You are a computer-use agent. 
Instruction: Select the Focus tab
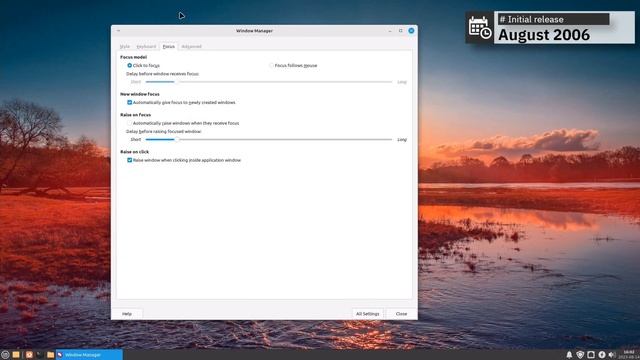pos(169,47)
